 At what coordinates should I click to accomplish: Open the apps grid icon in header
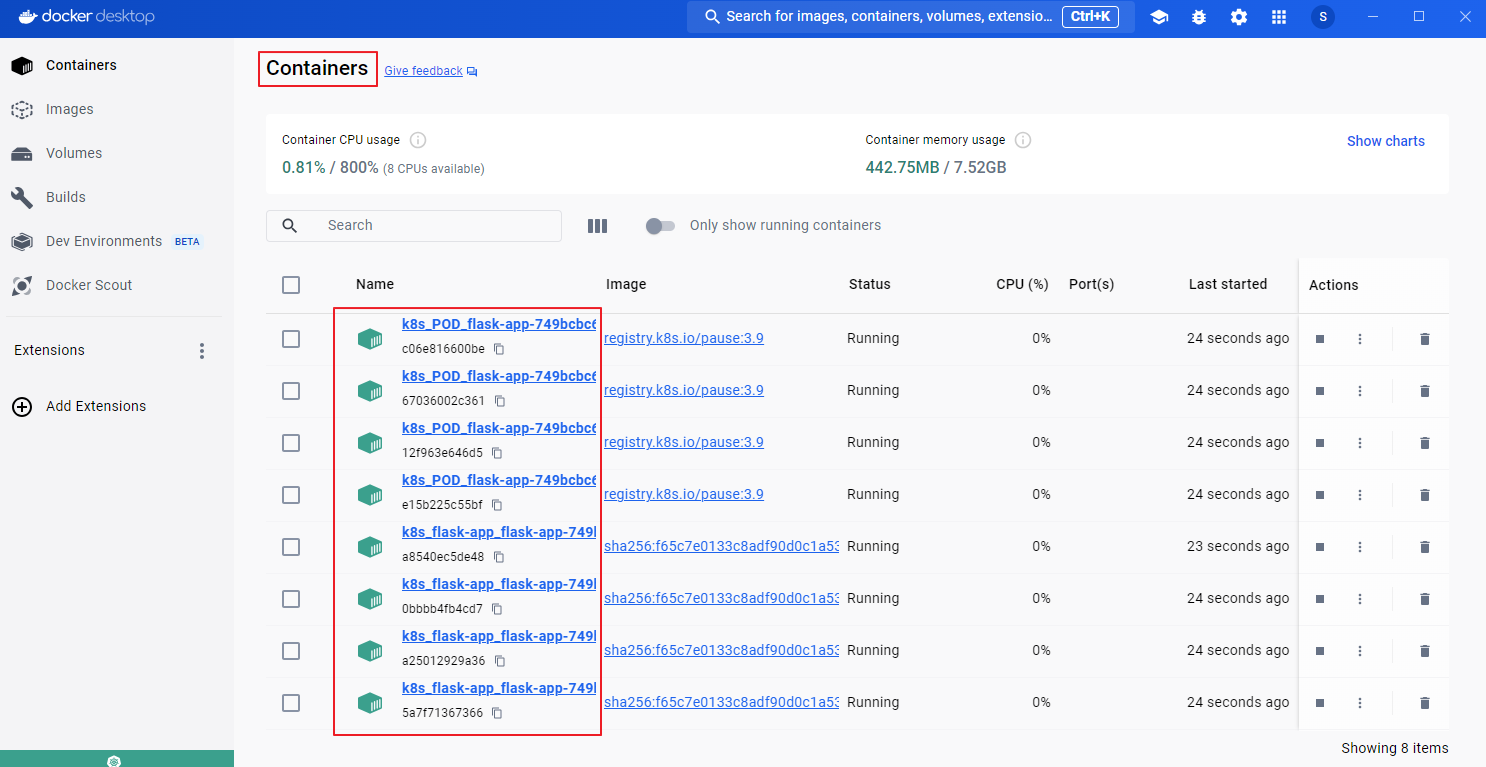(x=1279, y=17)
